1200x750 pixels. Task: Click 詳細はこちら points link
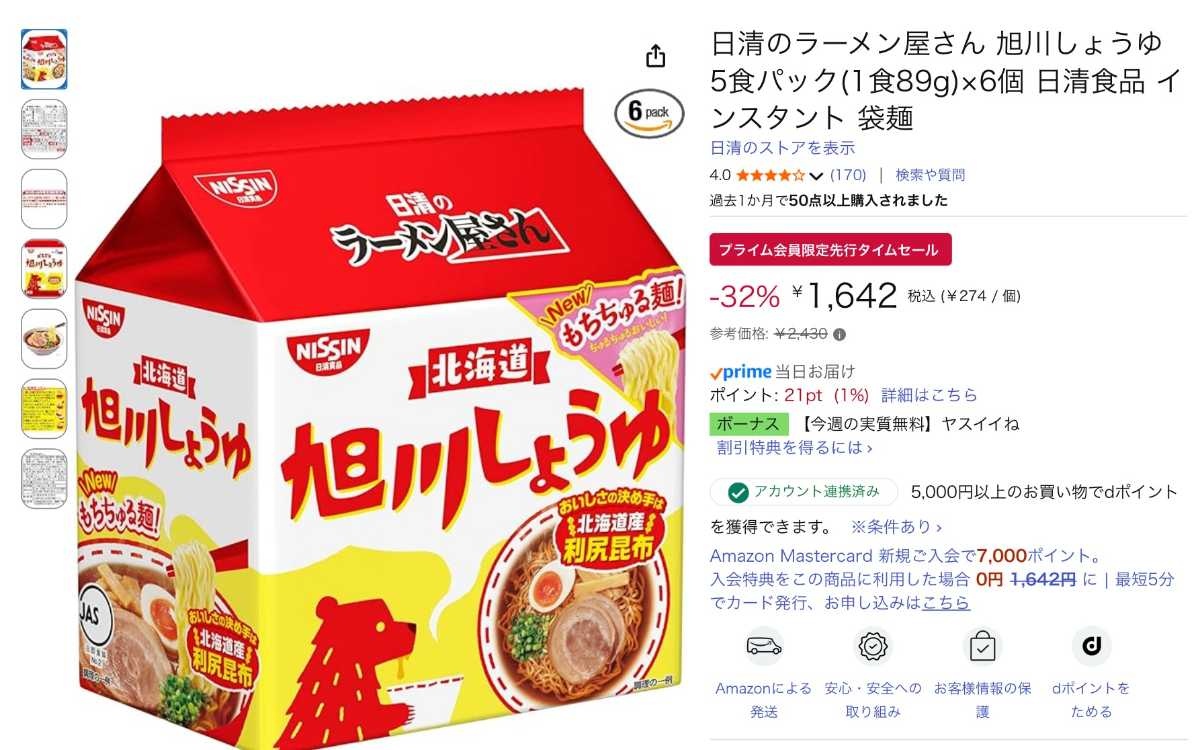click(x=929, y=395)
